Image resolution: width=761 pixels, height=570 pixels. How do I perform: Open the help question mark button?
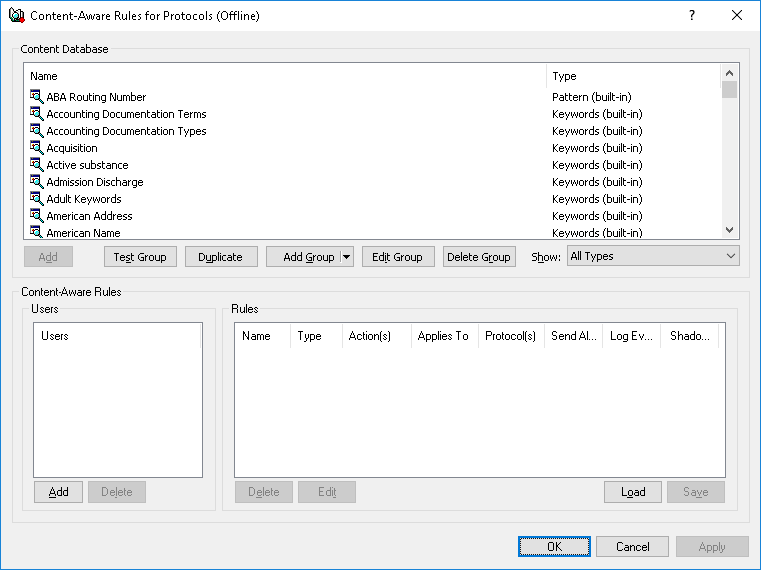[x=691, y=15]
